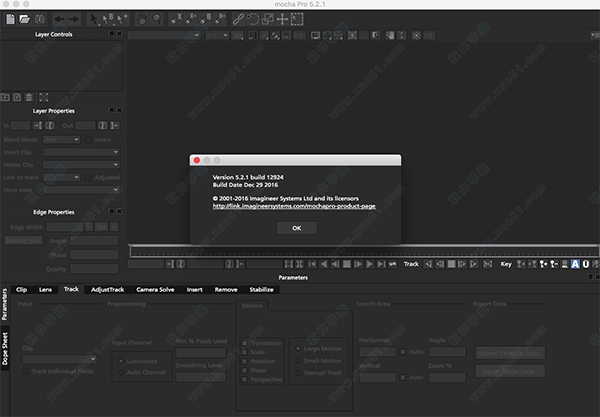The height and width of the screenshot is (417, 600).
Task: Open the Hero view dropdown
Action: pyautogui.click(x=81, y=190)
